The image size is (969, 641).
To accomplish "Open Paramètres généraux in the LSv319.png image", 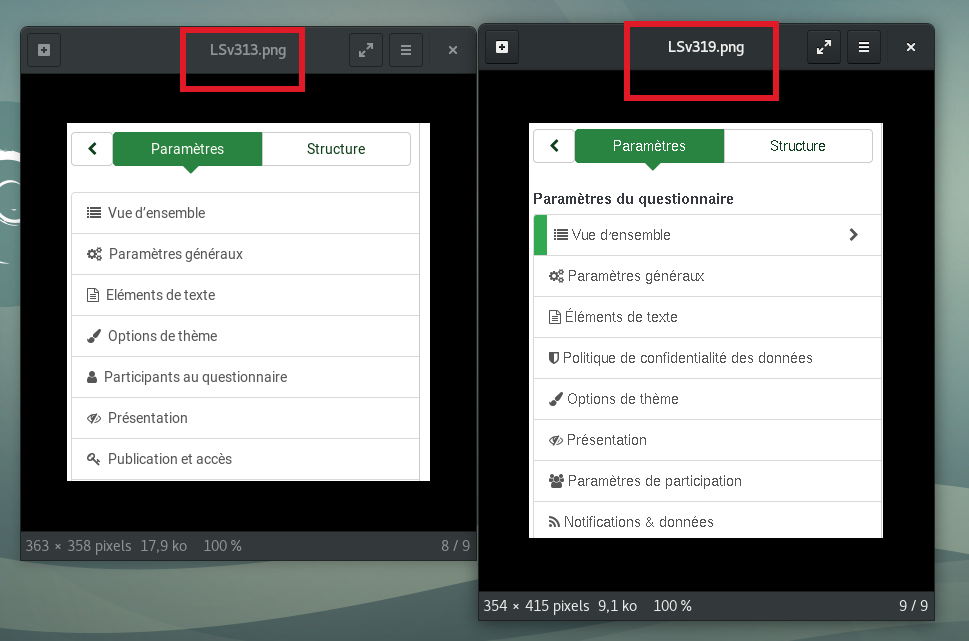I will click(x=708, y=276).
